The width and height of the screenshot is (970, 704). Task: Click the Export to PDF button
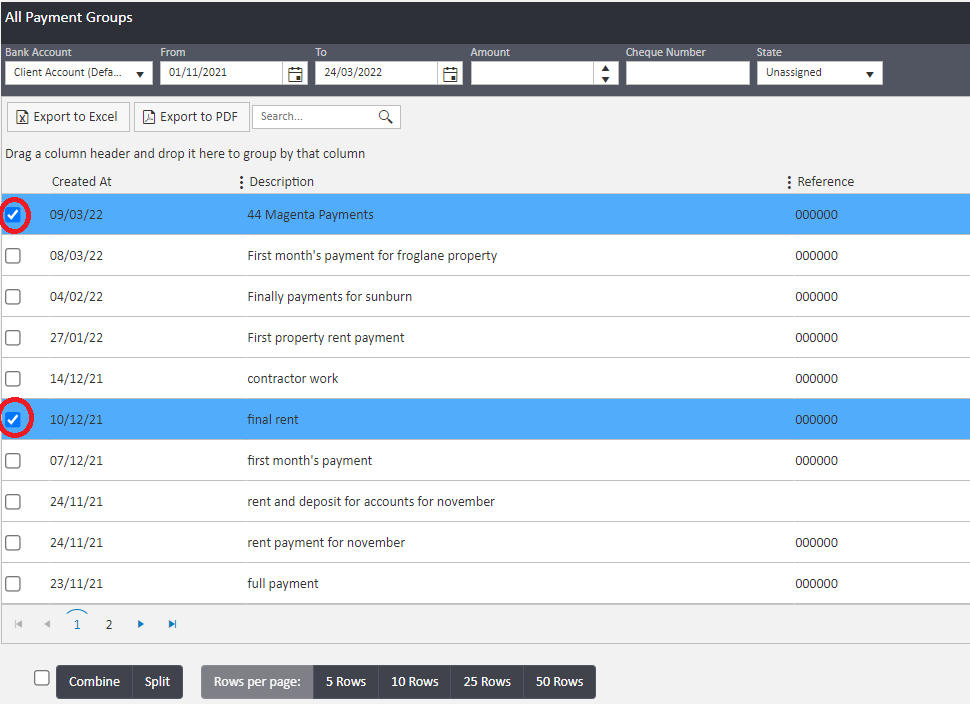(191, 117)
